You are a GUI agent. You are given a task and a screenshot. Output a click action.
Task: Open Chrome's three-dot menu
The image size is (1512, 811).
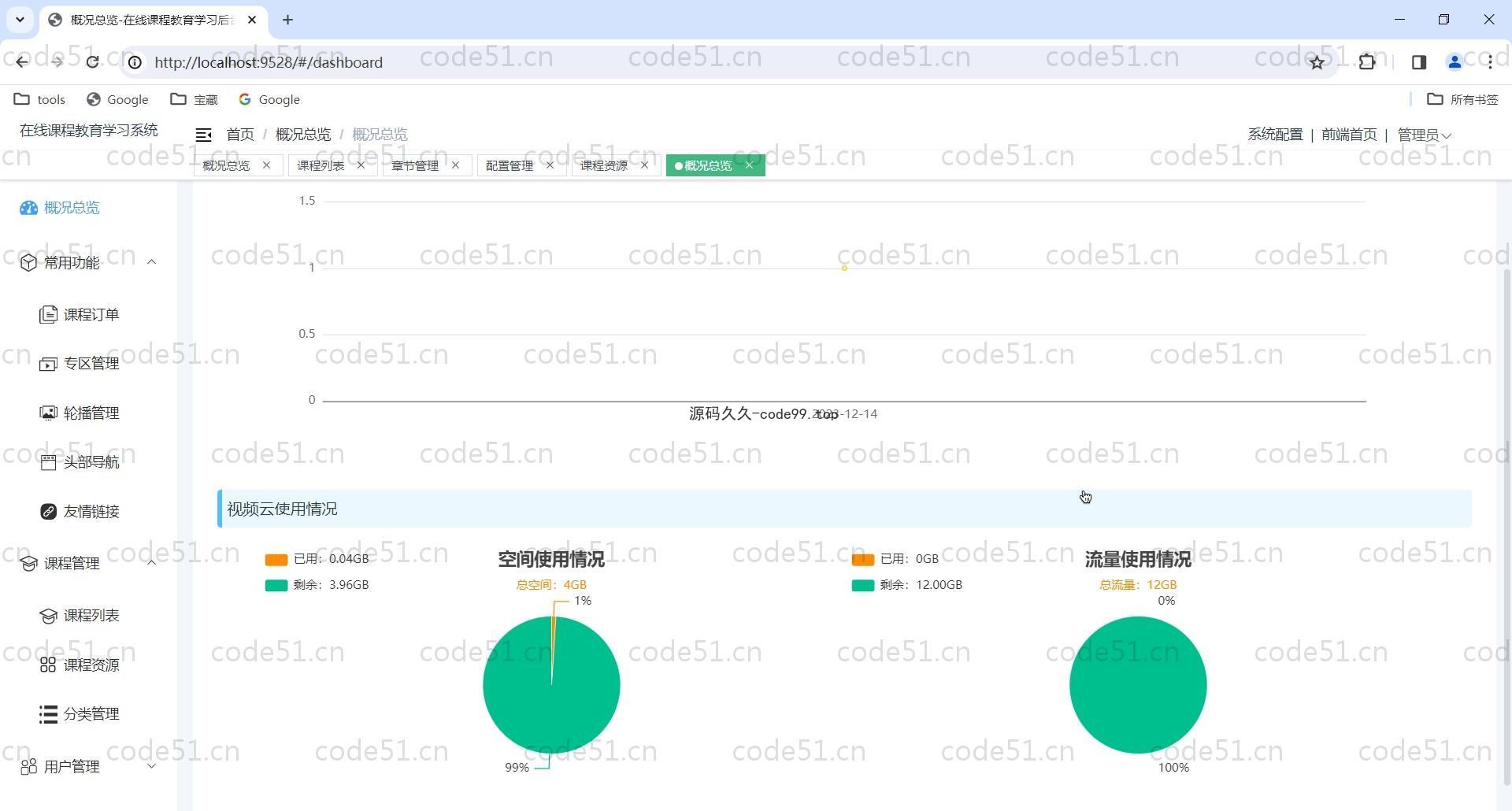[1490, 62]
